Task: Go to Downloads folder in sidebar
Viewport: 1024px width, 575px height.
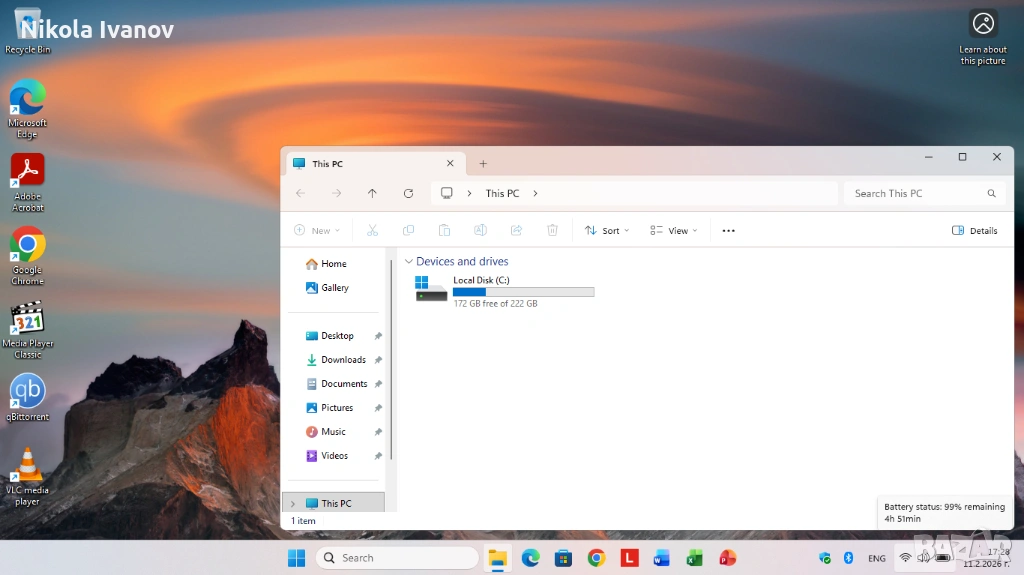Action: click(343, 360)
